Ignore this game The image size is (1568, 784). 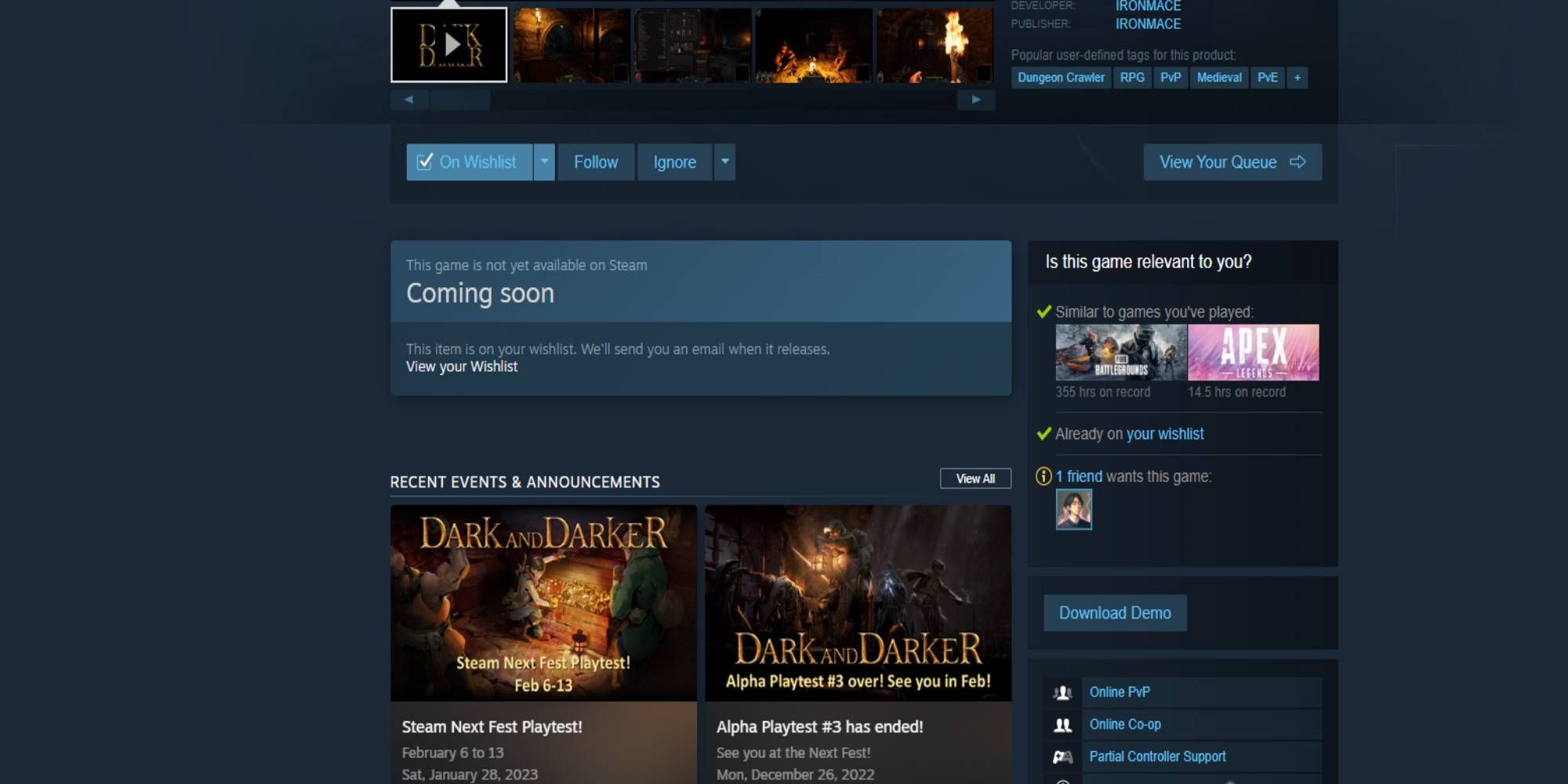tap(675, 162)
